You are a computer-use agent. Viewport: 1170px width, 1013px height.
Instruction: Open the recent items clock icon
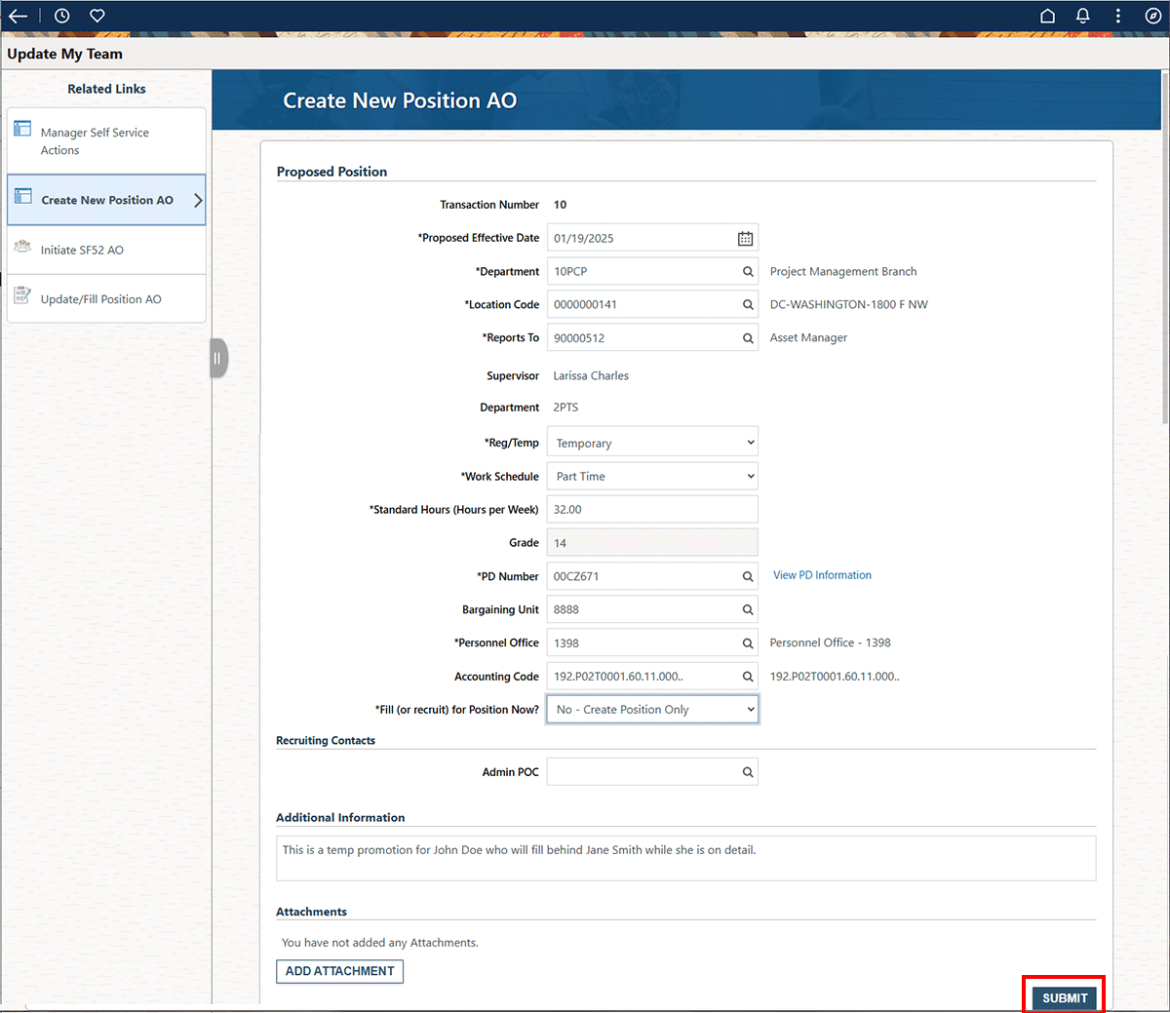pos(61,15)
